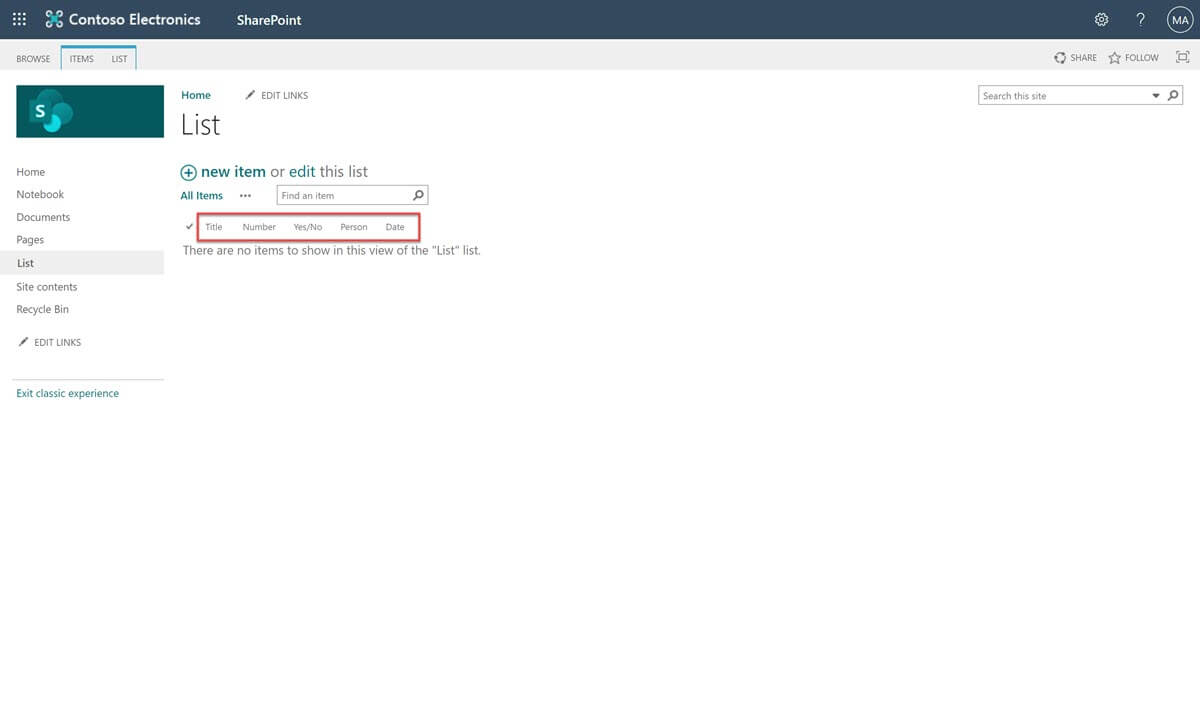
Task: Select all list items with the checkmark
Action: tap(189, 226)
